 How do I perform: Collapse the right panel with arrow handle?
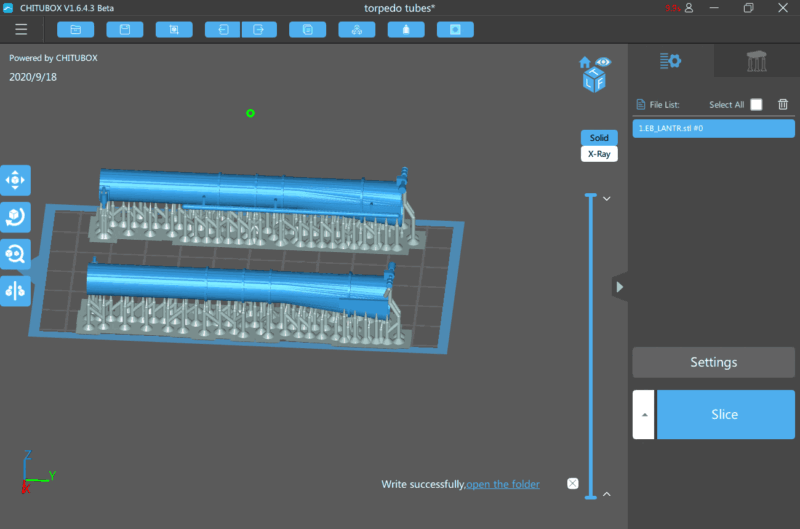click(x=619, y=287)
